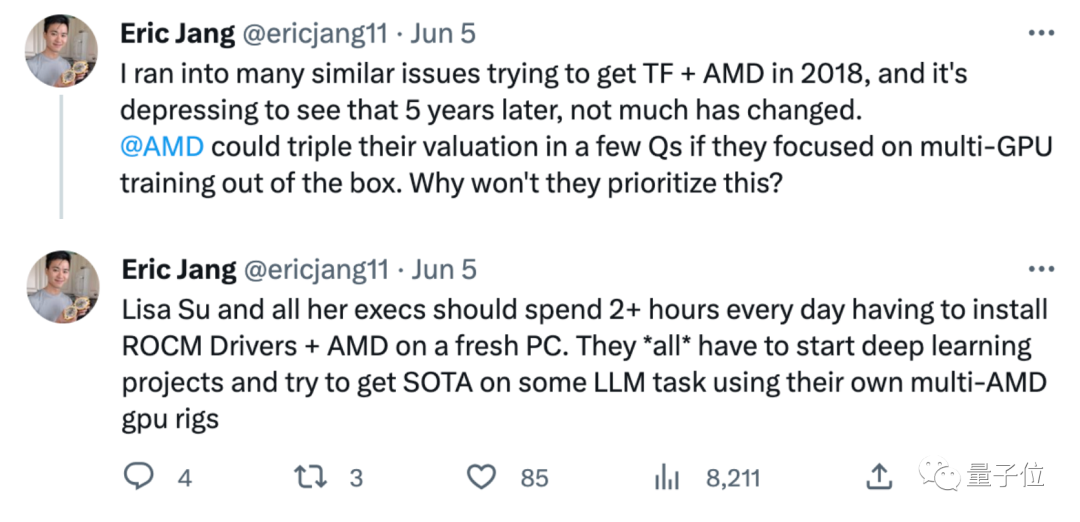Click Eric Jang's name on the second tweet

pos(178,269)
